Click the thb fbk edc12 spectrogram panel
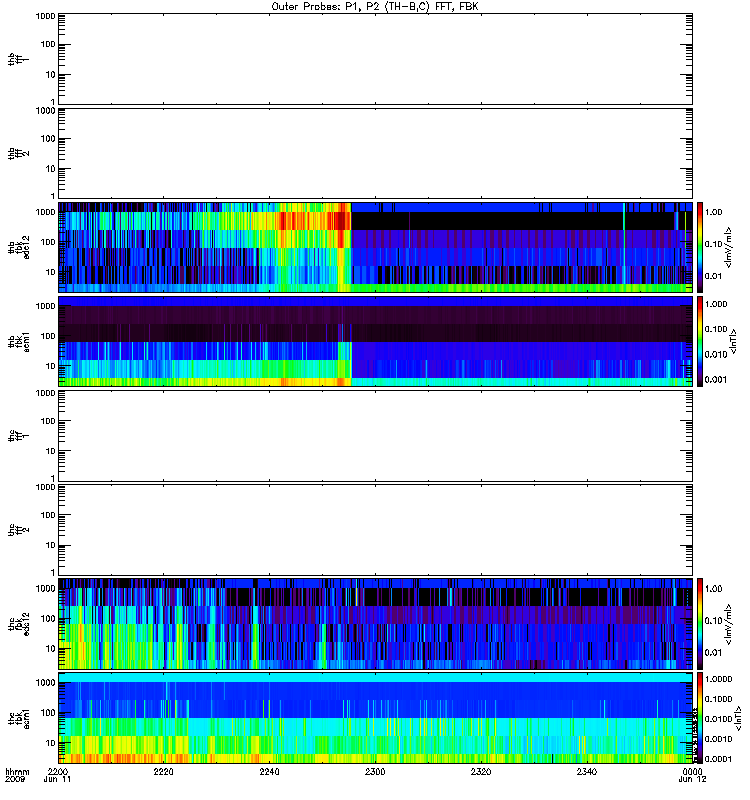Viewport: 750px width, 800px height. coord(375,247)
